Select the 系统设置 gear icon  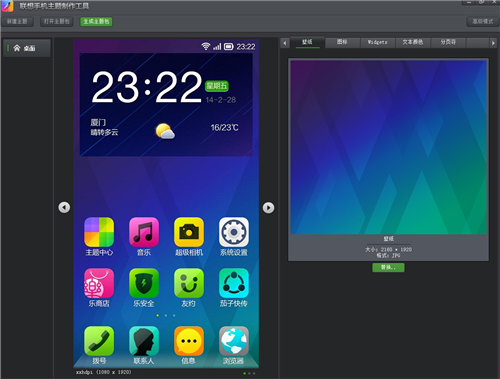pos(234,232)
